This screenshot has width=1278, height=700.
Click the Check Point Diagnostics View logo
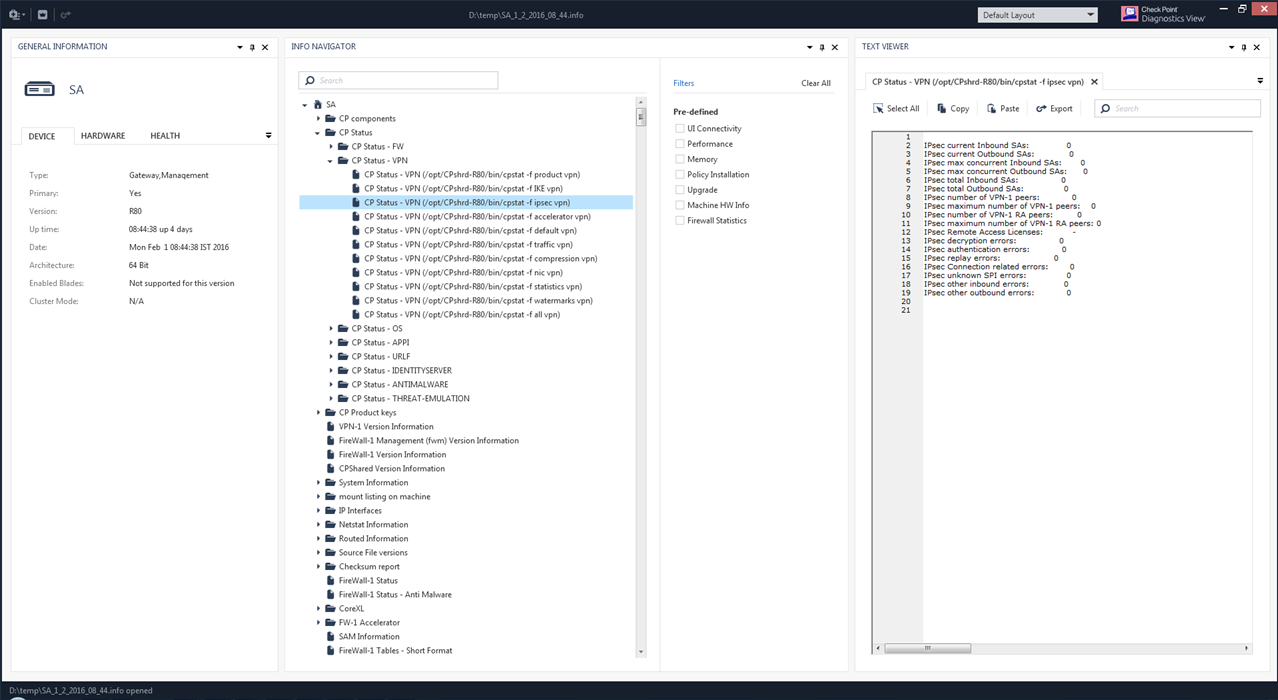tap(1163, 14)
